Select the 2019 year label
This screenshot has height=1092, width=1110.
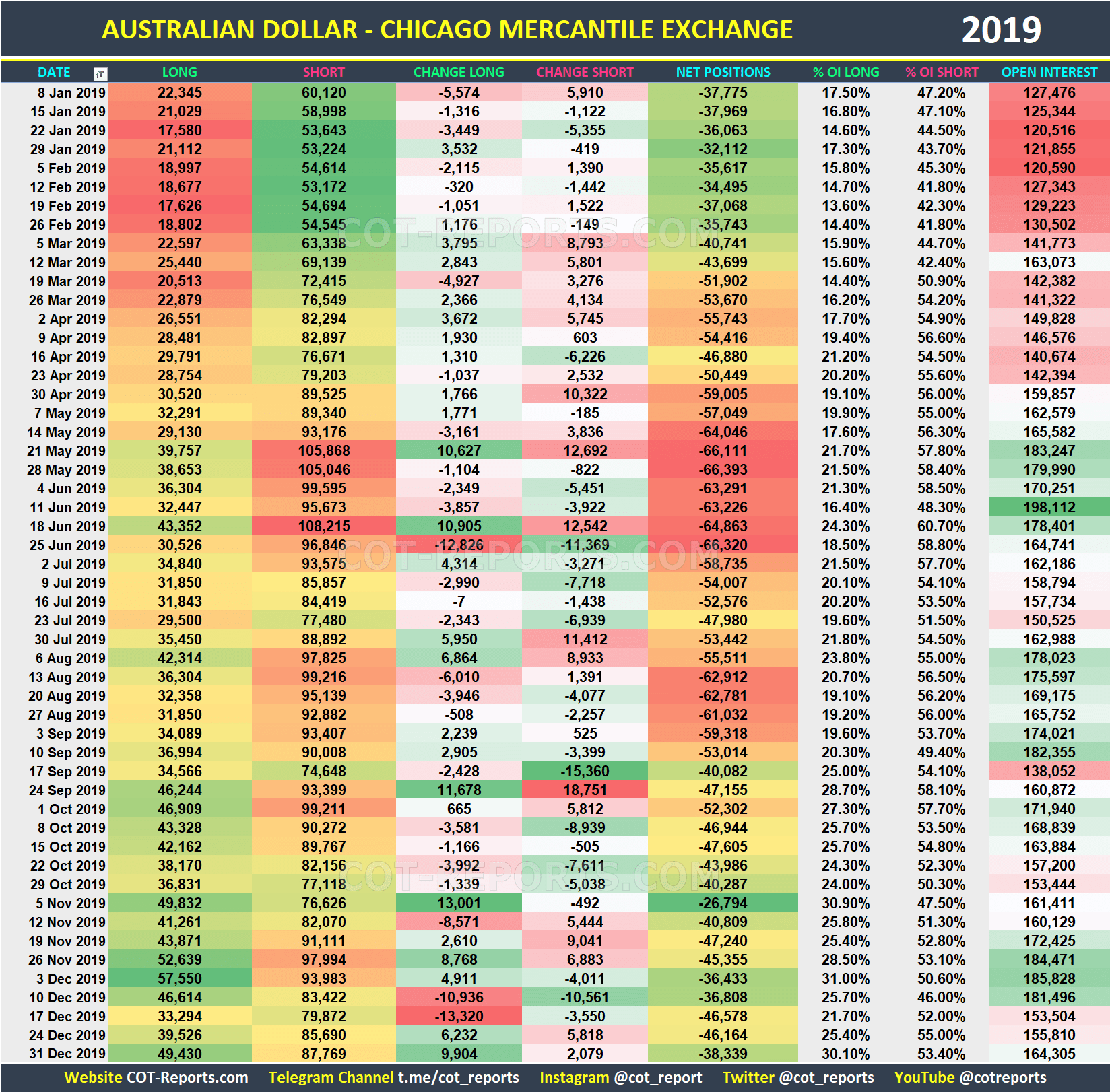tap(1000, 28)
